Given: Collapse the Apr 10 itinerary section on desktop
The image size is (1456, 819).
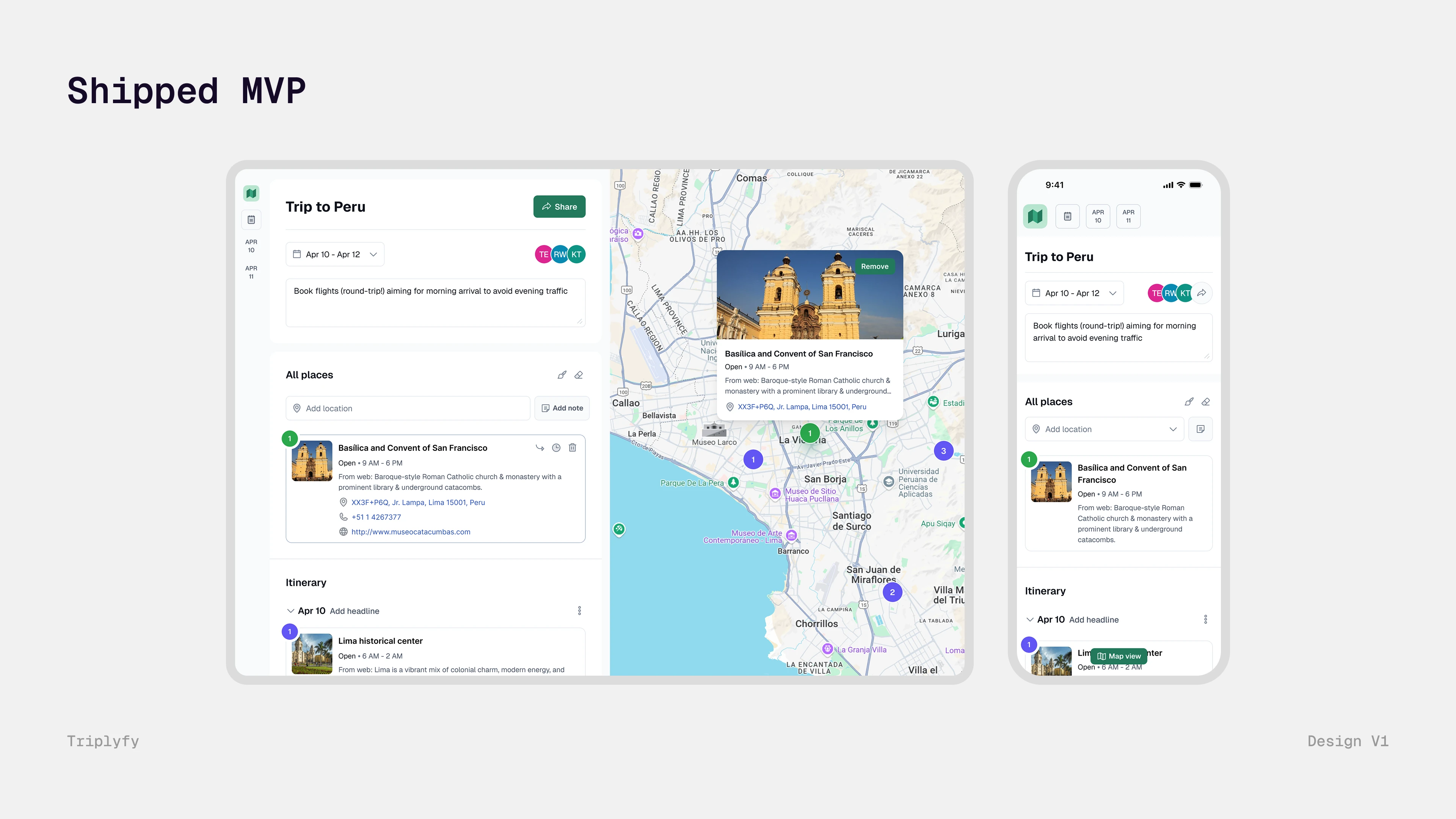Looking at the screenshot, I should 290,611.
